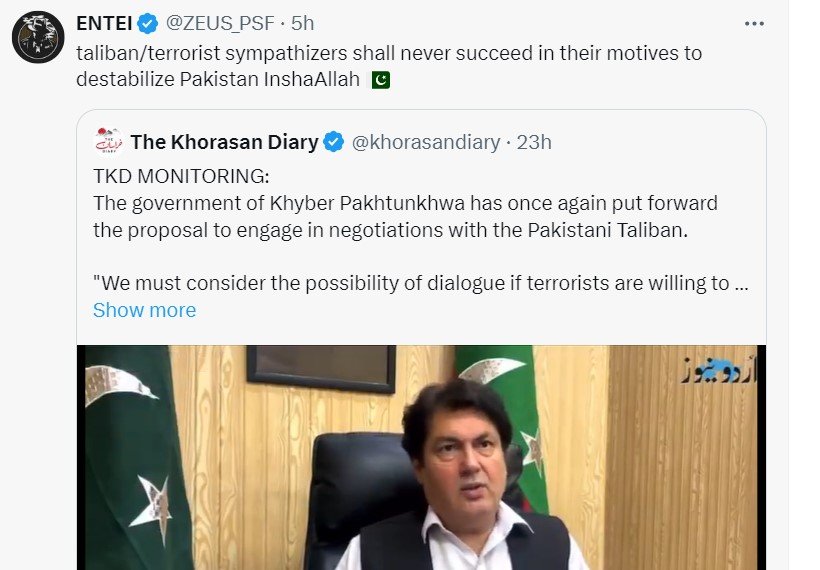
Task: Open The Khorasan Diary avatar logo
Action: pos(108,142)
